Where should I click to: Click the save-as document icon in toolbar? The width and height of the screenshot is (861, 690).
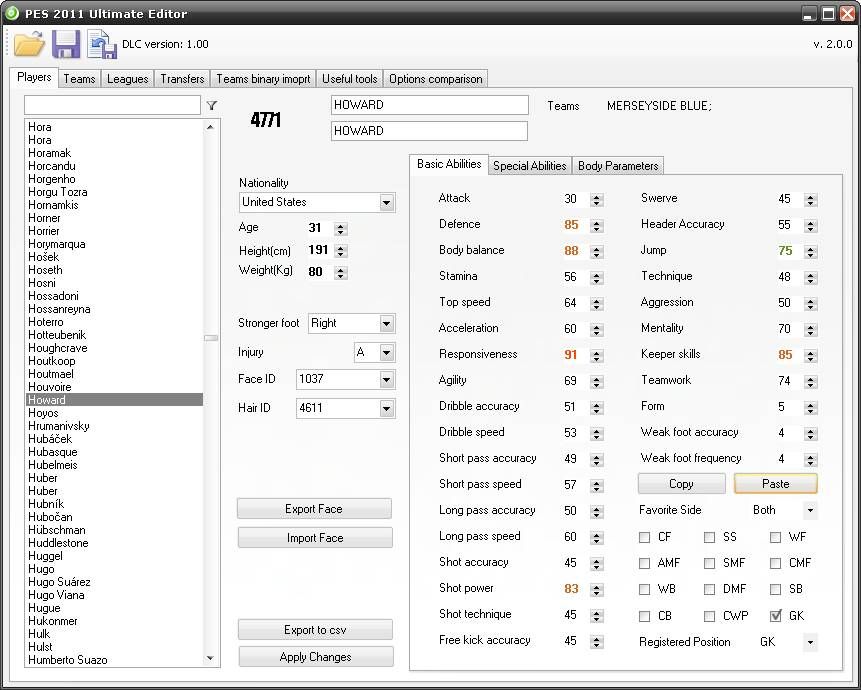tap(101, 44)
